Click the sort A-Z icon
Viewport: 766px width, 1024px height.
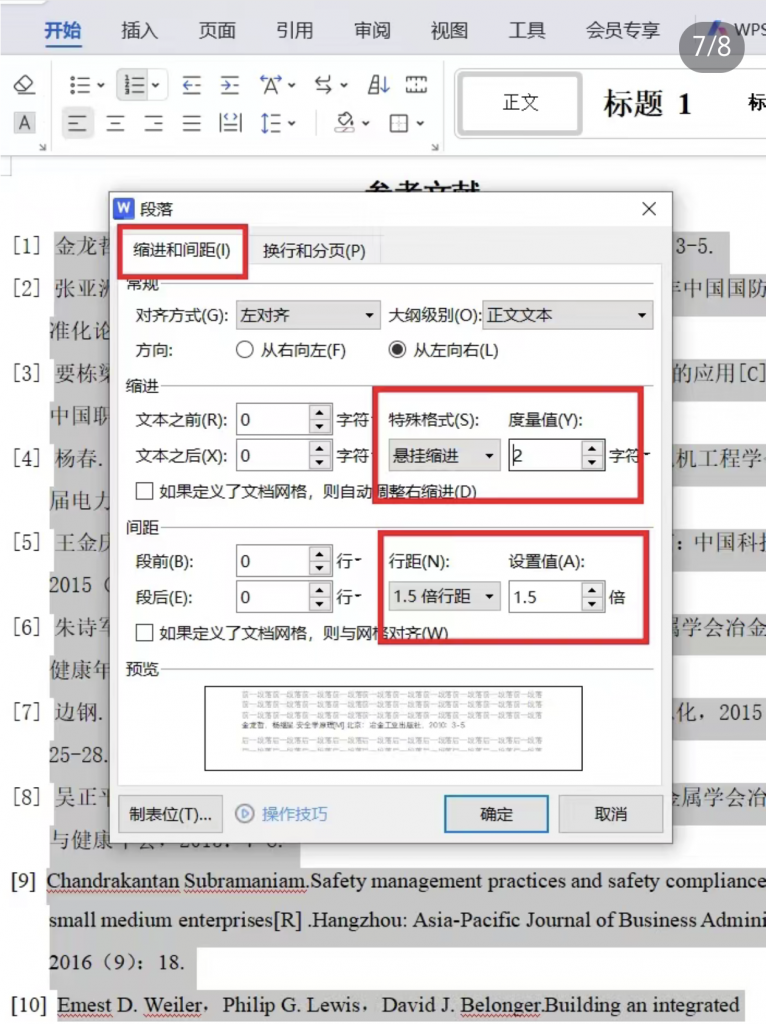tap(378, 85)
